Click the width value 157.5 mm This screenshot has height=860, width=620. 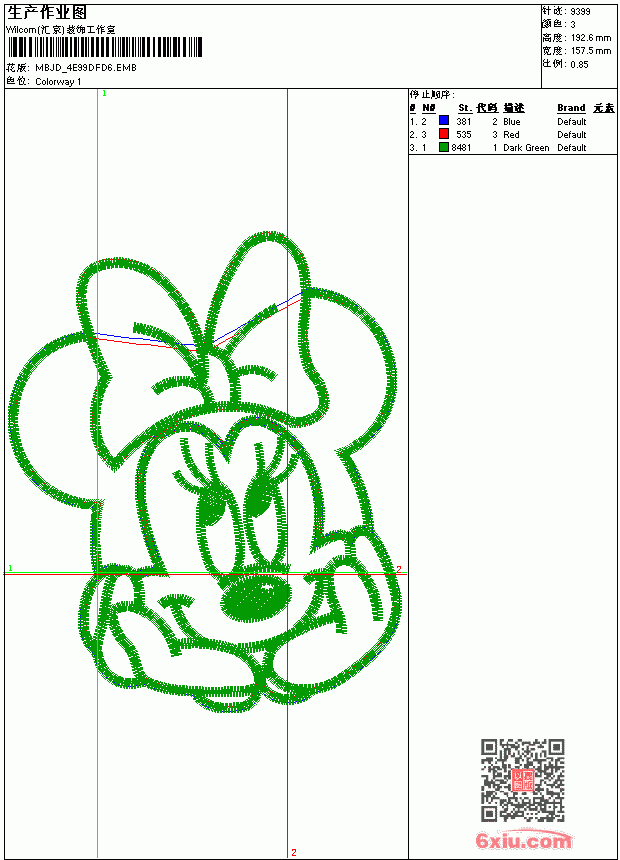pos(591,51)
